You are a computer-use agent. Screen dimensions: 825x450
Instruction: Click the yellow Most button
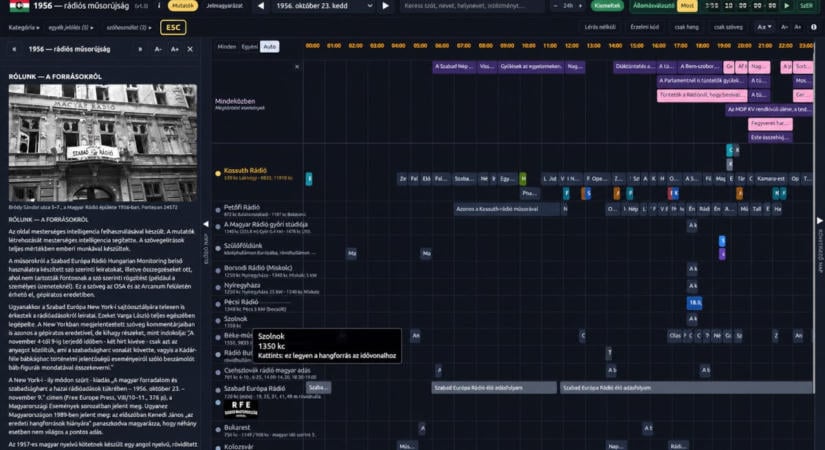tap(687, 6)
